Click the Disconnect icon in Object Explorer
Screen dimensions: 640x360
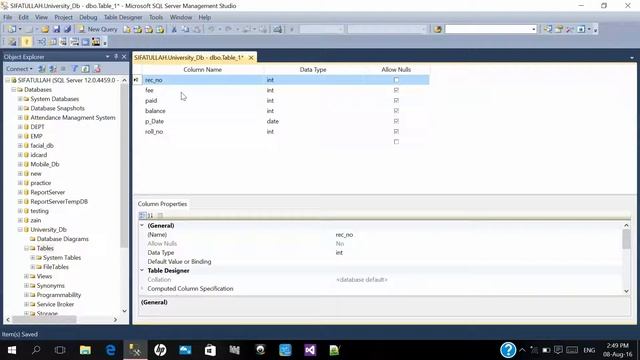tap(53, 69)
